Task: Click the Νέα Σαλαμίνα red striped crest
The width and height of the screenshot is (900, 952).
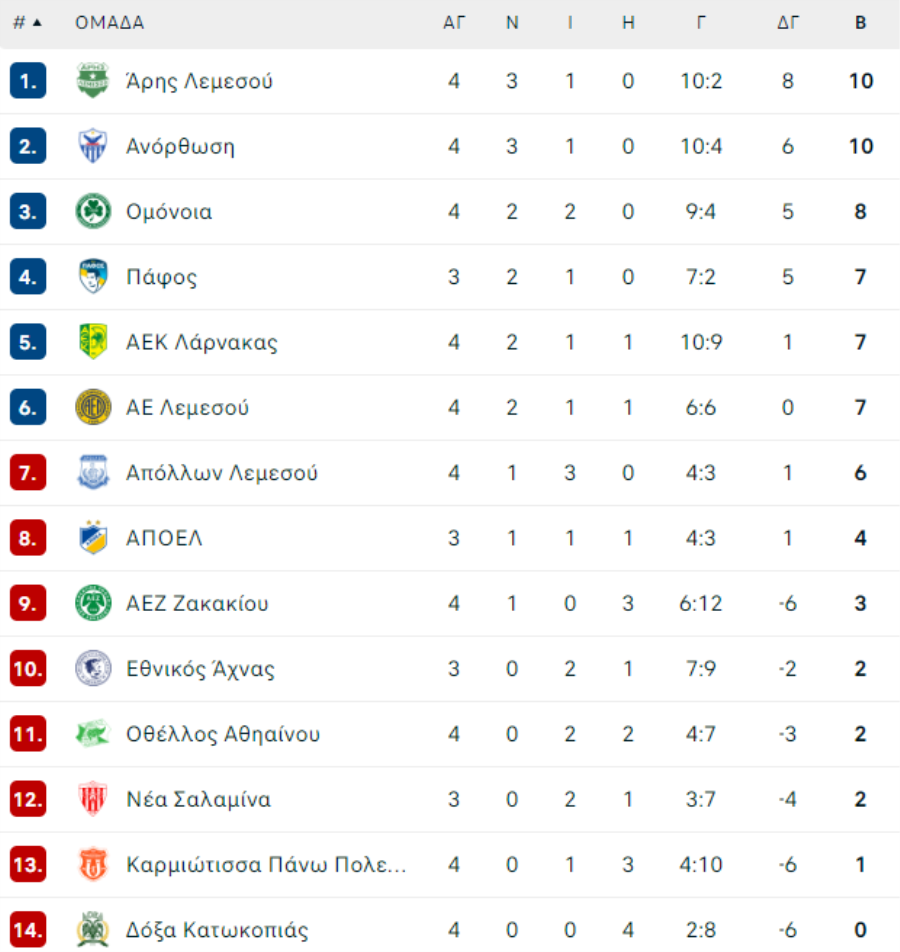Action: (93, 798)
